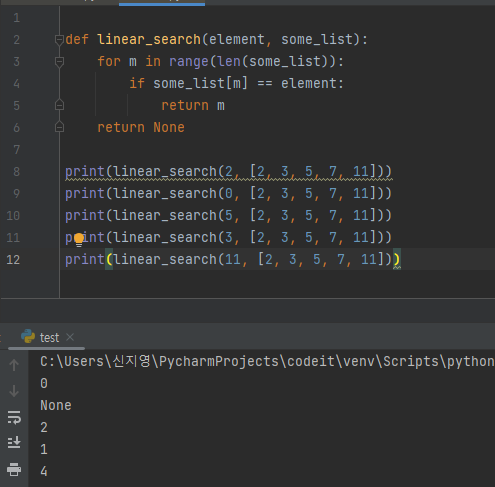Click the print icon in run panel
Viewport: 495px width, 487px height.
[x=14, y=469]
